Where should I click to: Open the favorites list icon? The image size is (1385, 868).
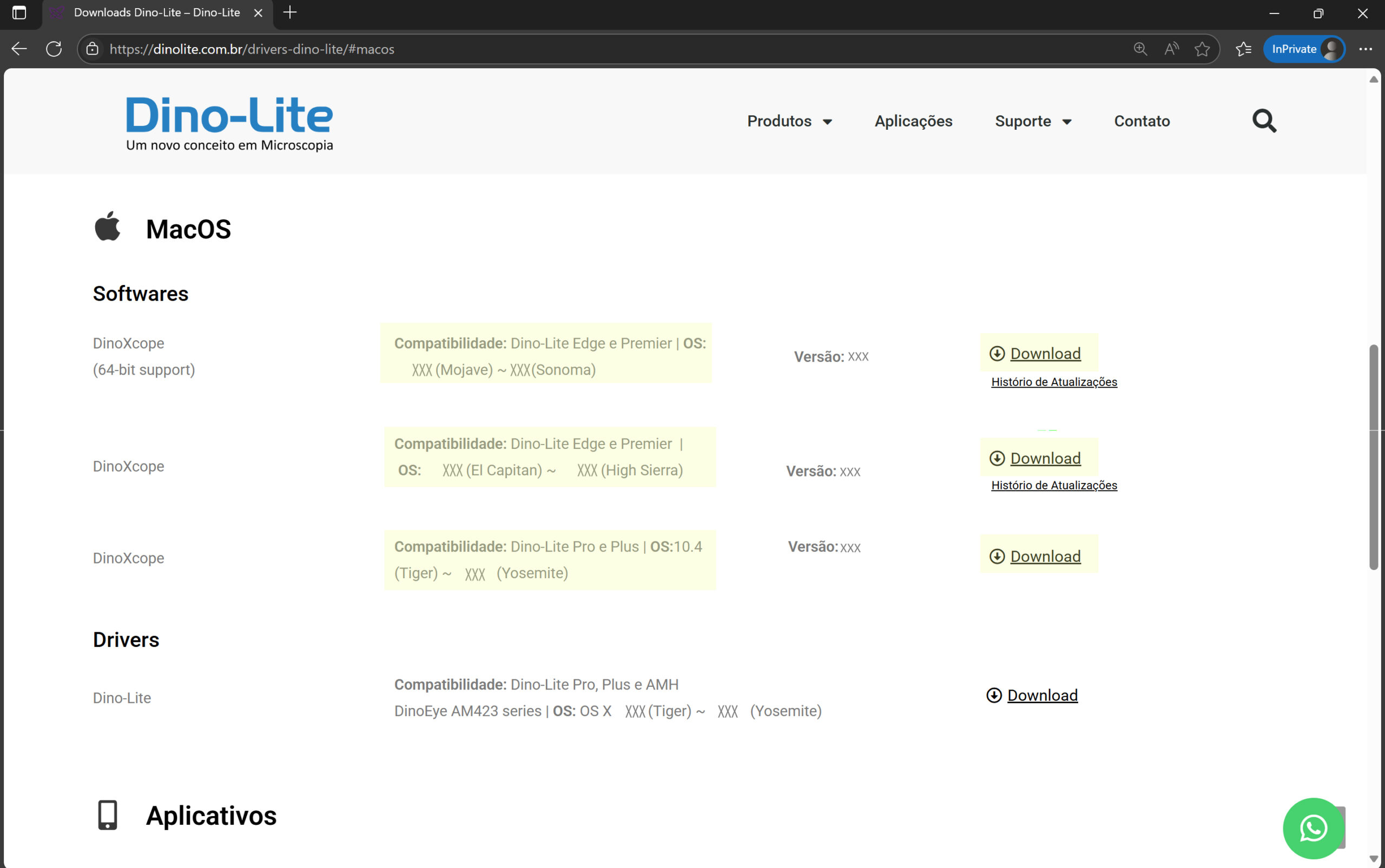coord(1243,49)
